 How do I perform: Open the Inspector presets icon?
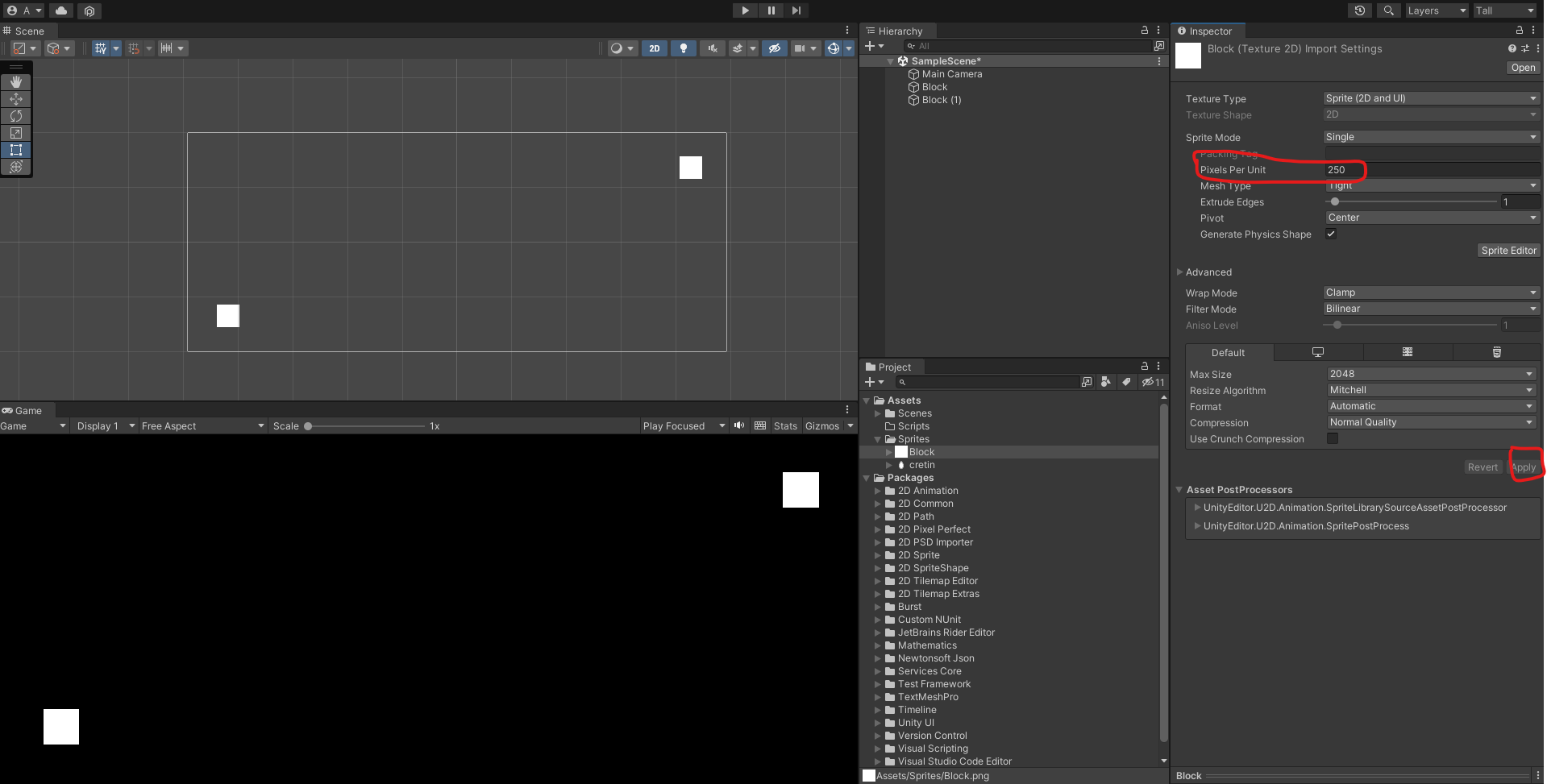(x=1525, y=48)
